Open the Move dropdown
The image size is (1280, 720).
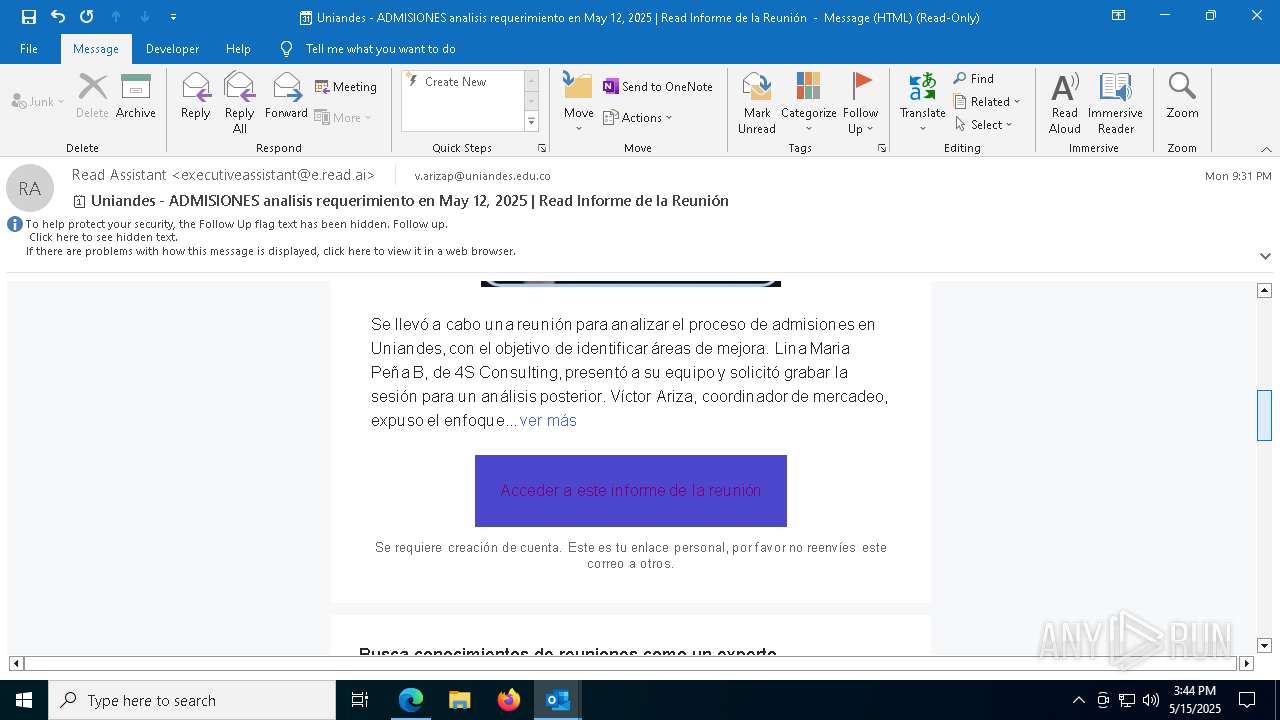coord(579,103)
